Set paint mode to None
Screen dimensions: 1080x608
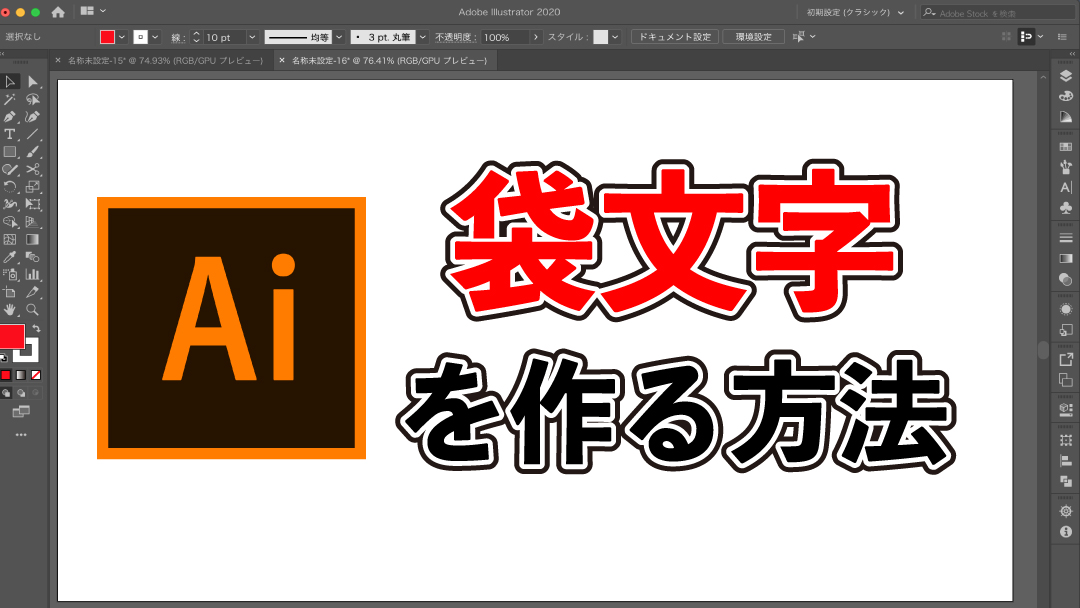(x=36, y=375)
